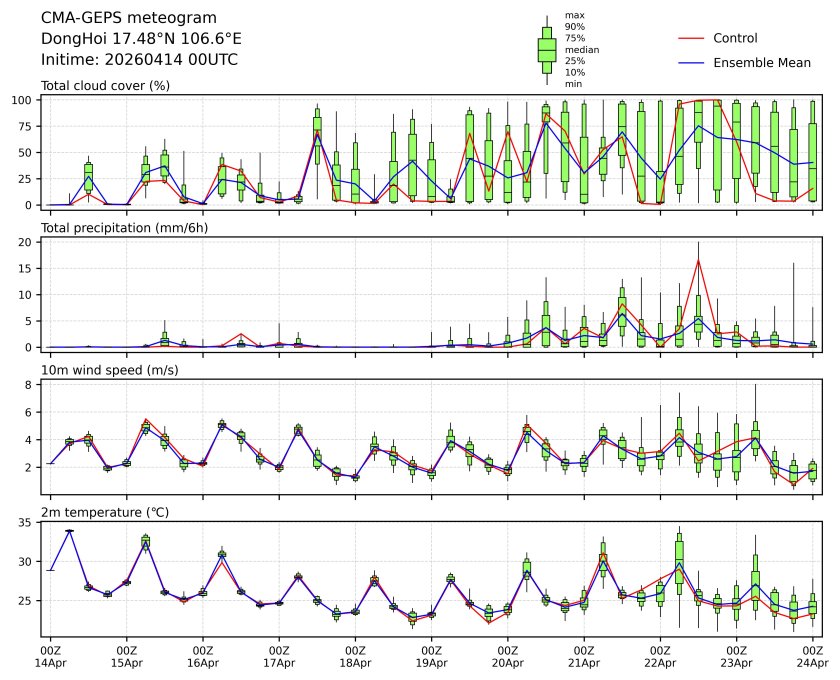
Task: Click the 'CMA-GEPS meteogram' title
Action: pos(116,18)
